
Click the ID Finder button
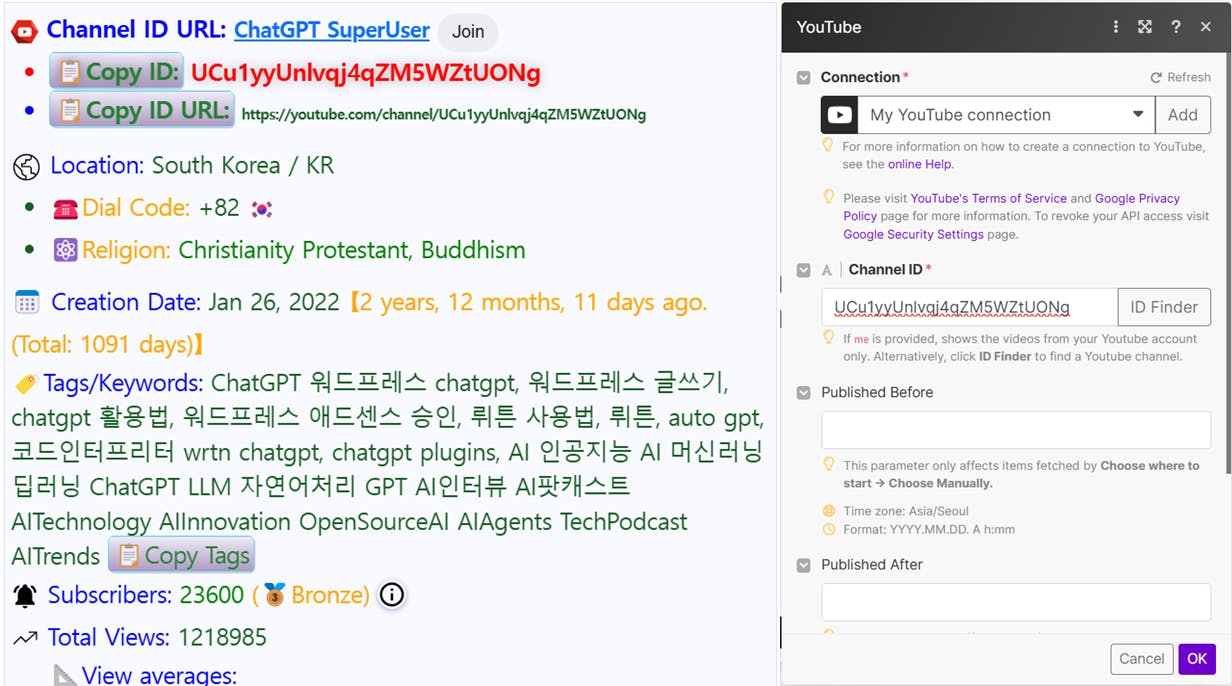[x=1164, y=307]
